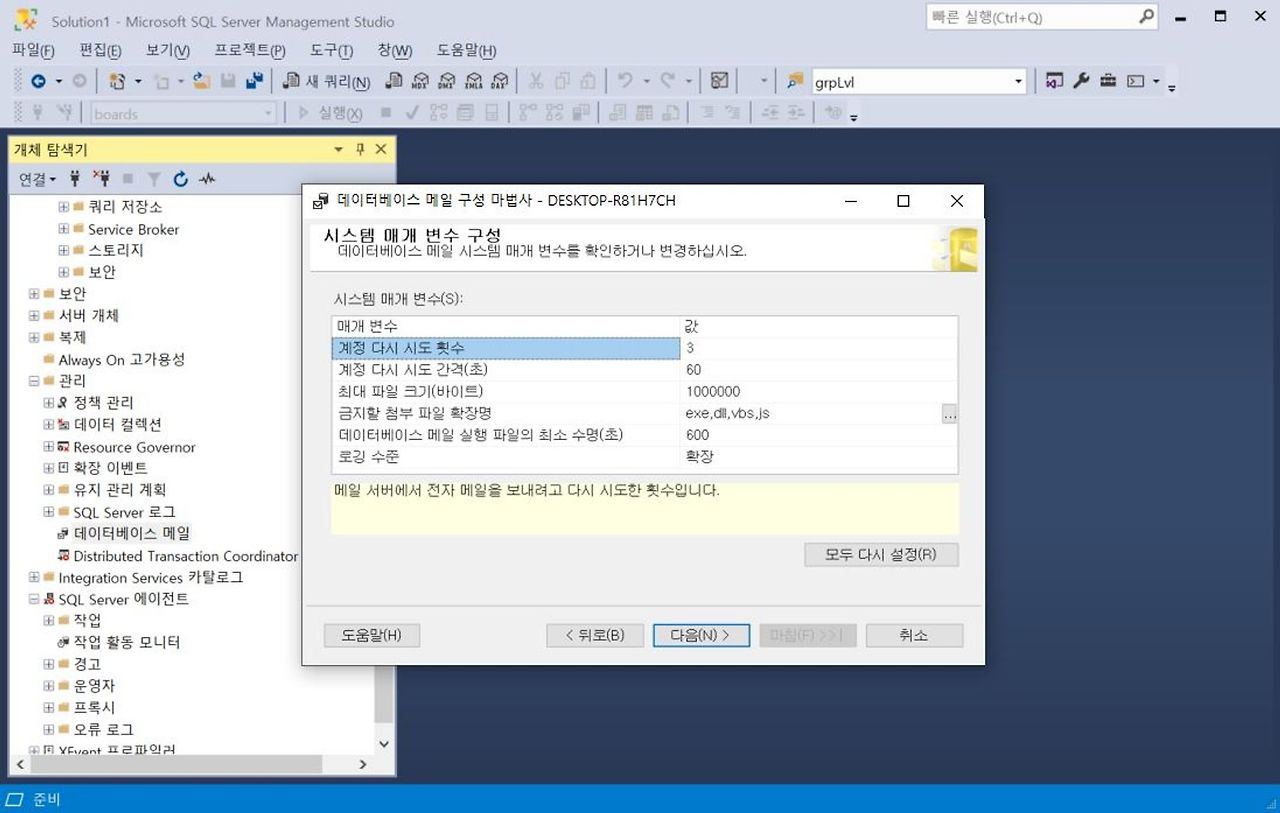1280x813 pixels.
Task: Click the XMLA query icon
Action: [x=474, y=82]
